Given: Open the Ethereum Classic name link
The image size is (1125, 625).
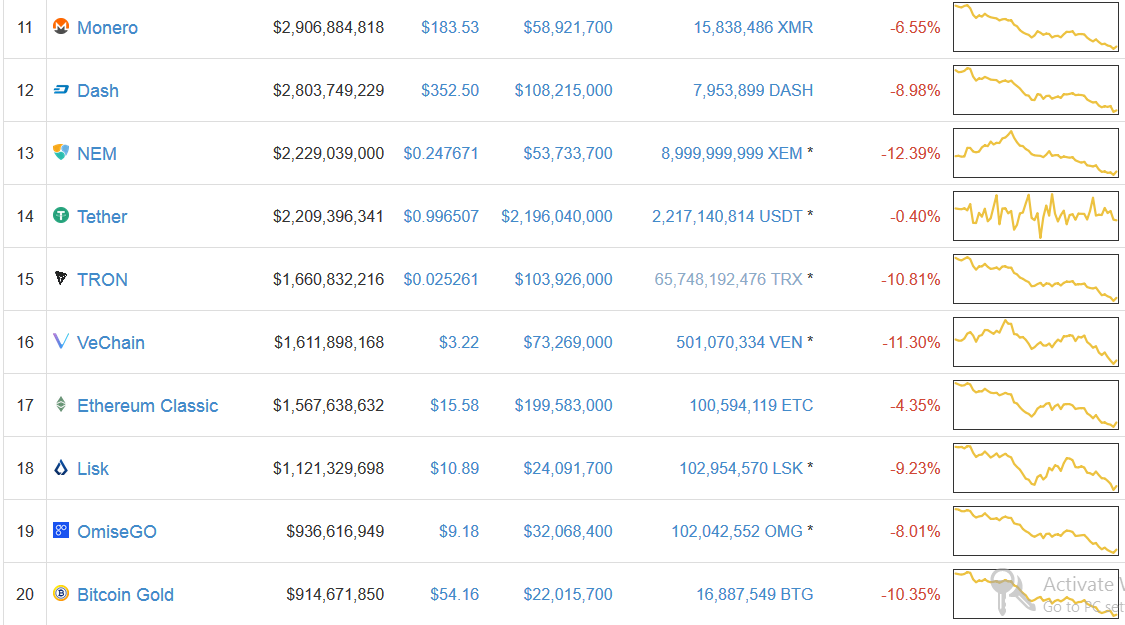Looking at the screenshot, I should pos(147,406).
